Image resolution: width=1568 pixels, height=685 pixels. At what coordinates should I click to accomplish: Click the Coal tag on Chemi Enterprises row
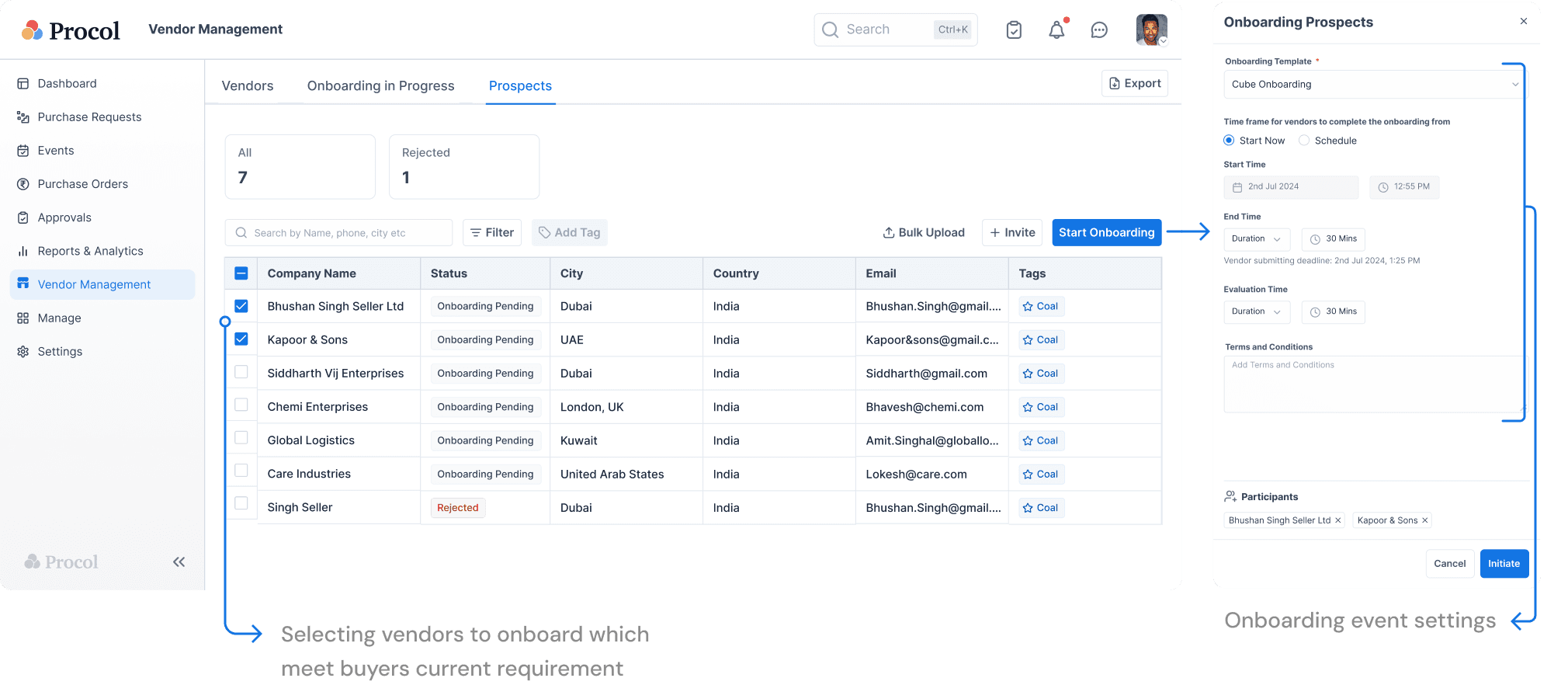click(1041, 407)
